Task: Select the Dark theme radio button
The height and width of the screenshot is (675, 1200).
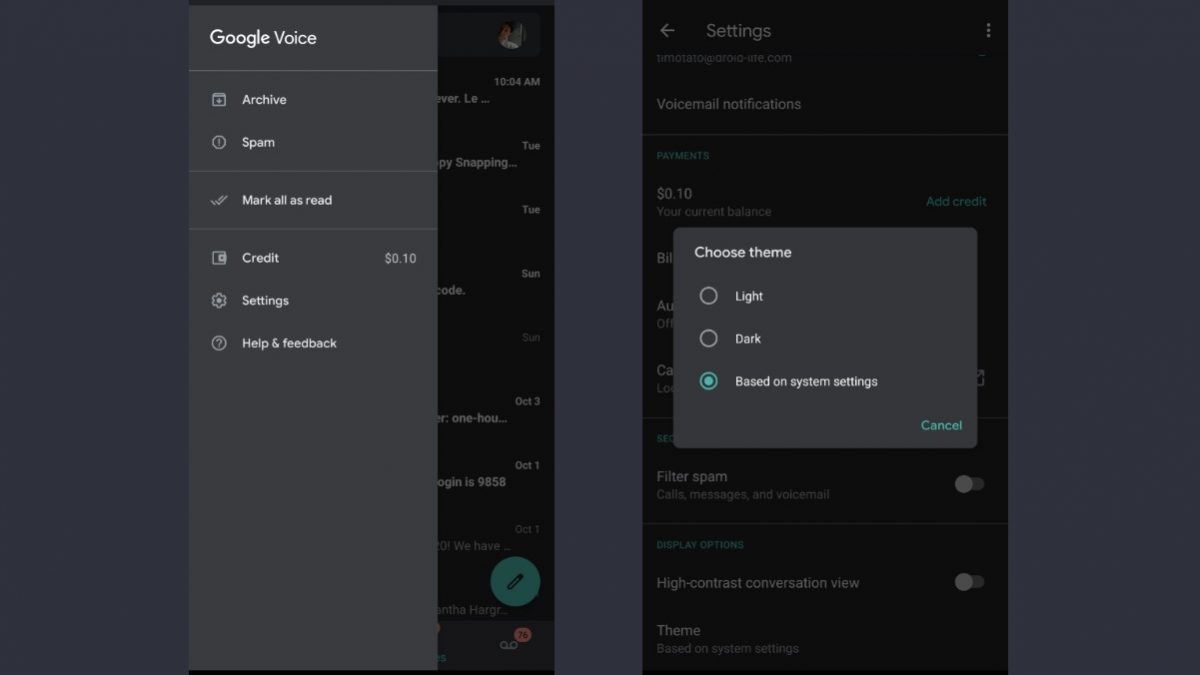Action: (x=709, y=339)
